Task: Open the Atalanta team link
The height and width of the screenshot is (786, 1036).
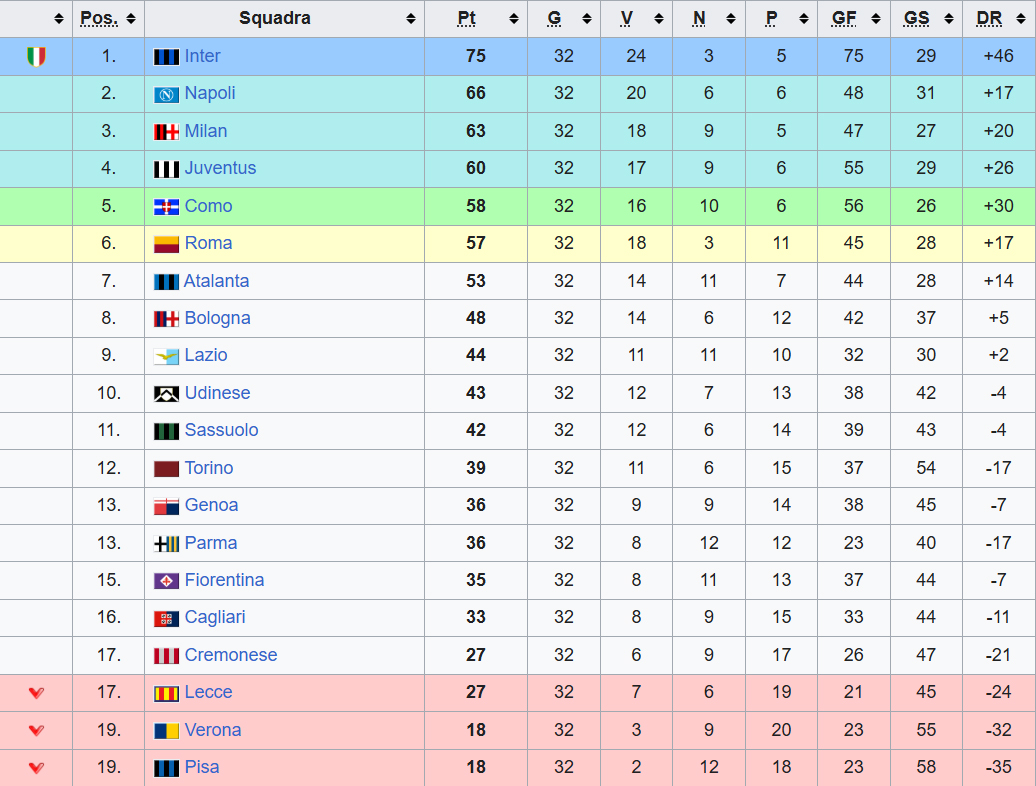Action: point(216,281)
